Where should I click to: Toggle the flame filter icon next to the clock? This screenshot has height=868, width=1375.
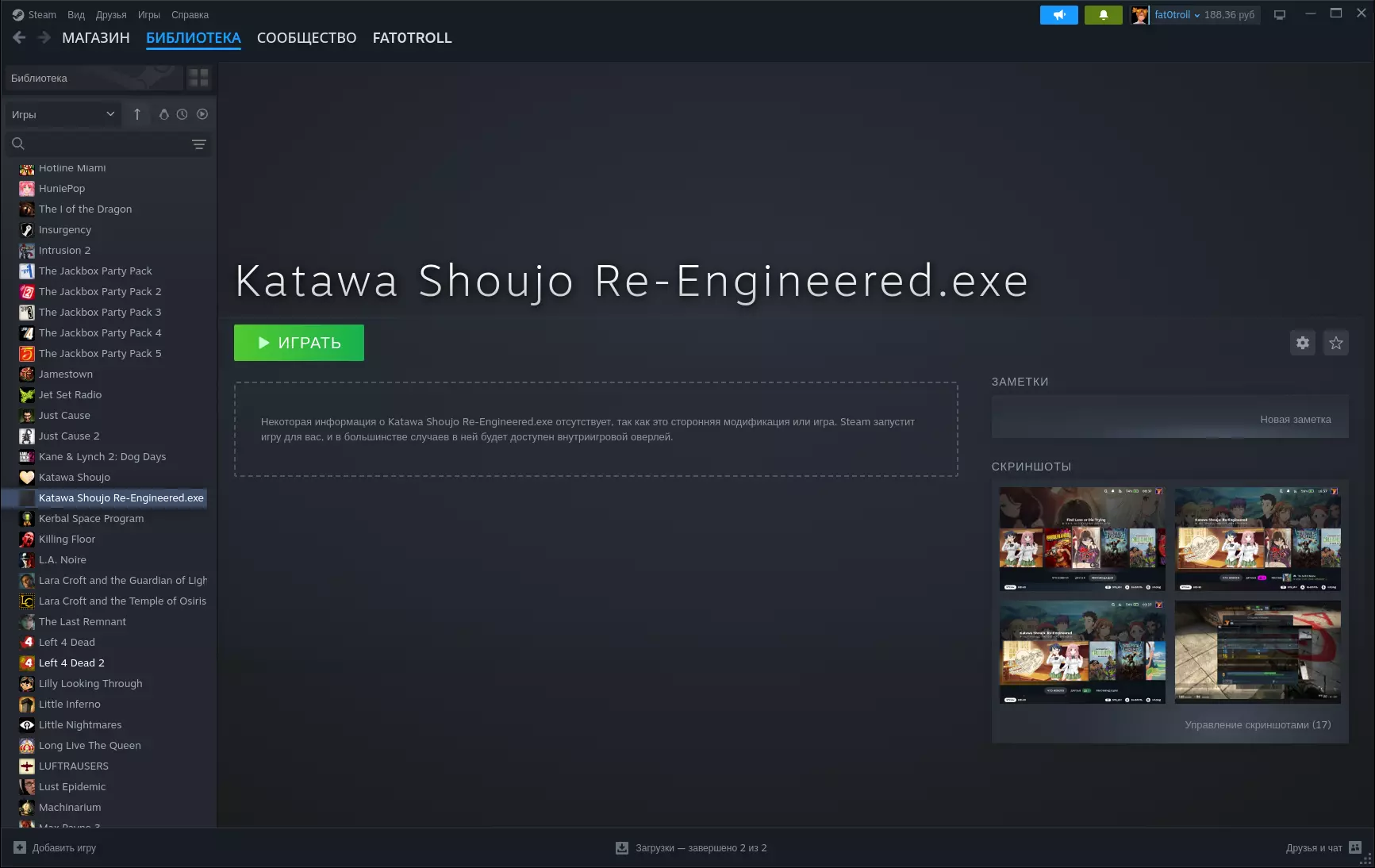[x=163, y=114]
